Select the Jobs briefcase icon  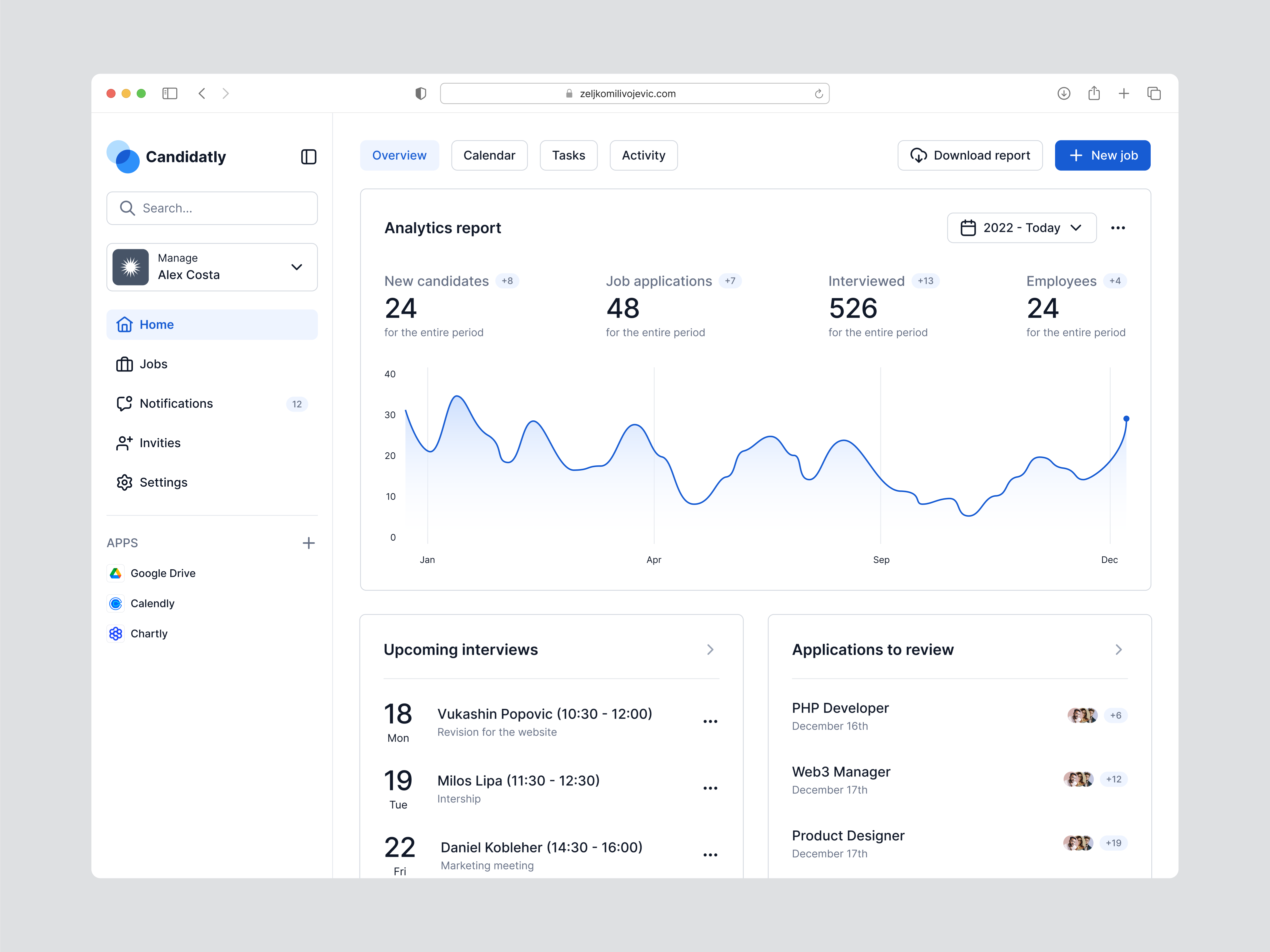pos(124,364)
